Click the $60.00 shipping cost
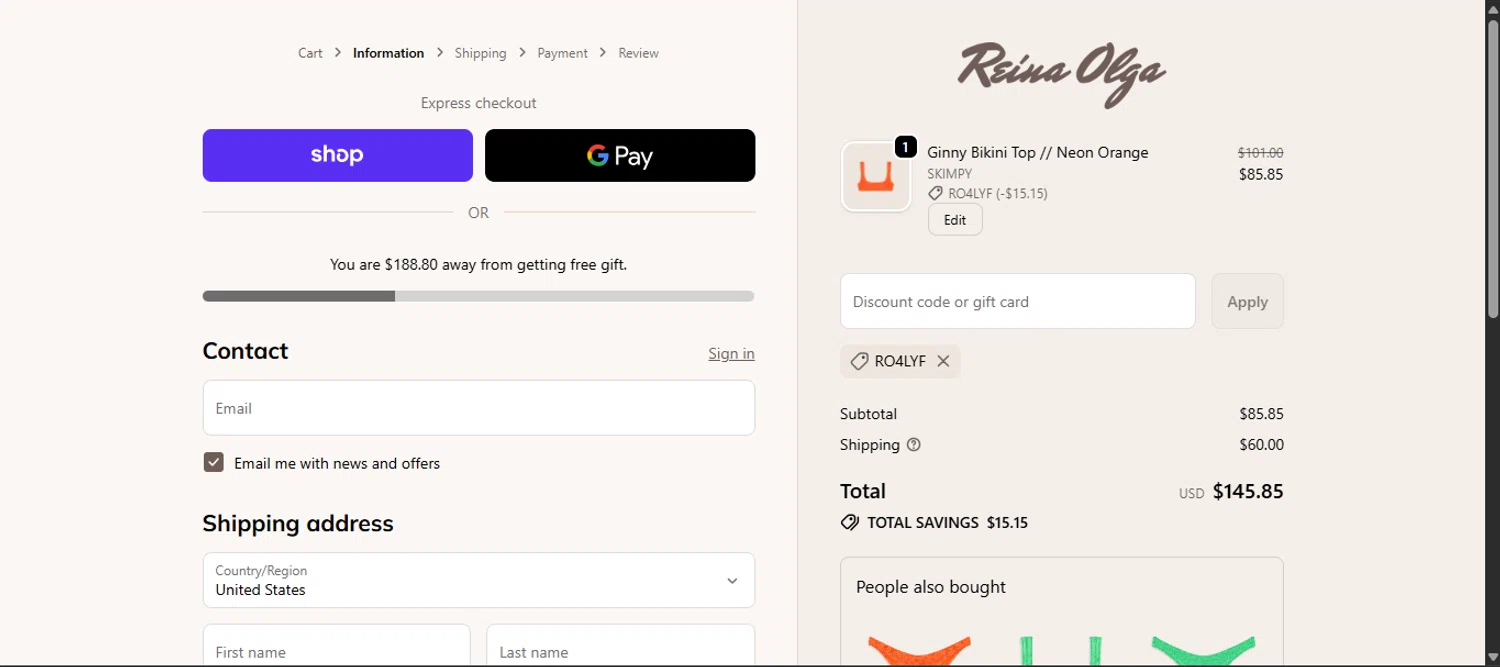 coord(1261,445)
